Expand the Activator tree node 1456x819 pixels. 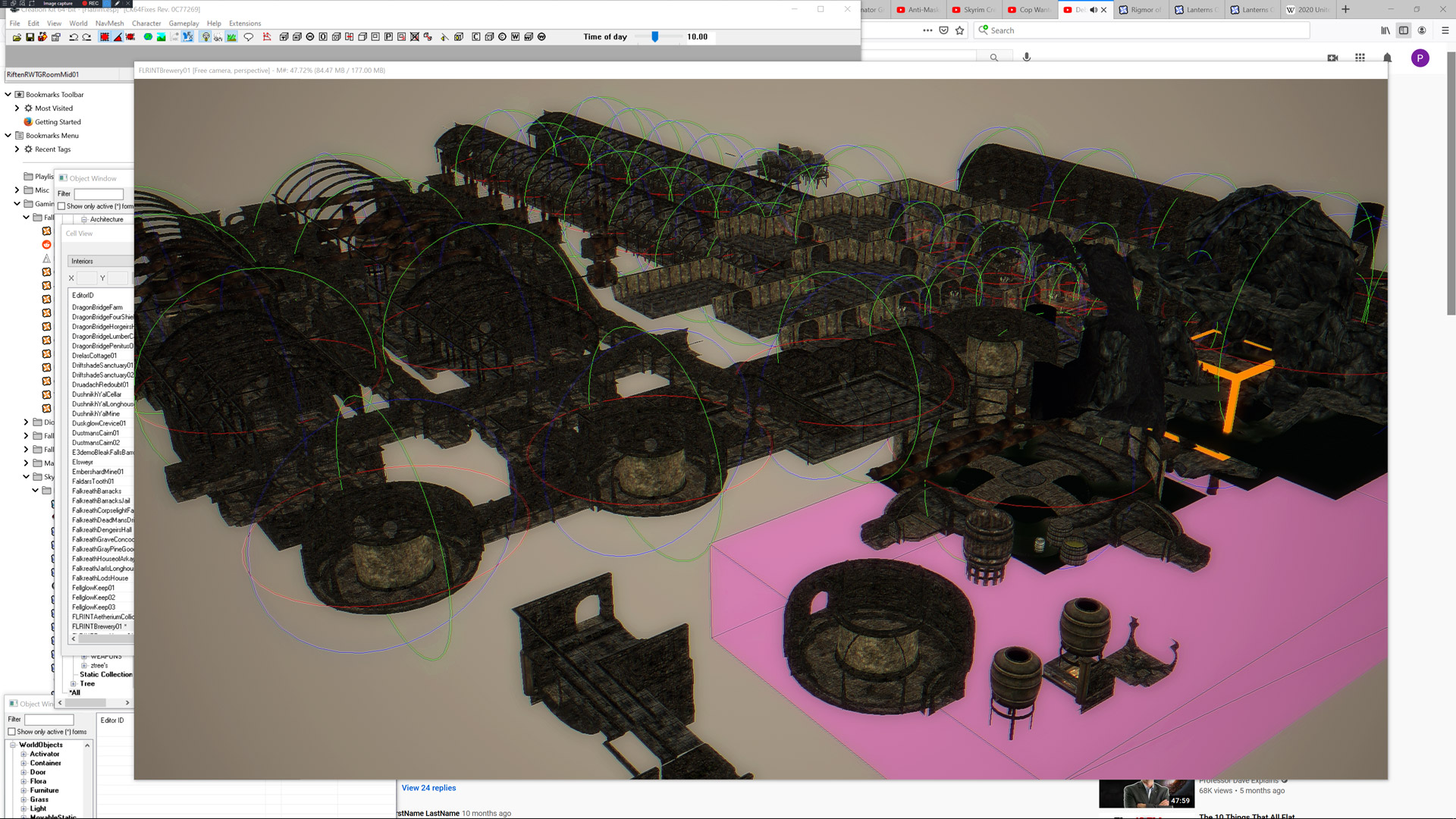click(24, 755)
